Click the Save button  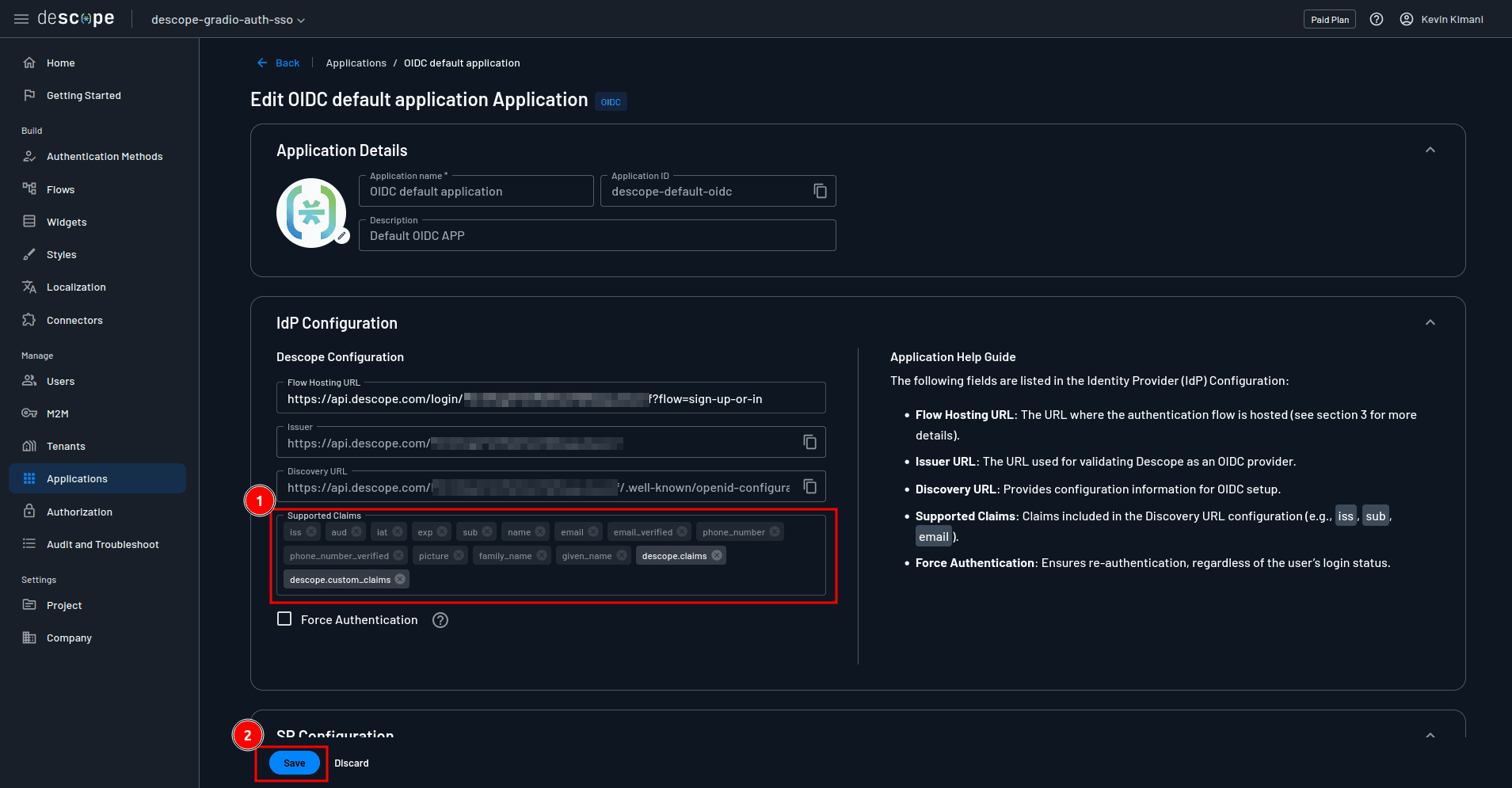pyautogui.click(x=294, y=763)
